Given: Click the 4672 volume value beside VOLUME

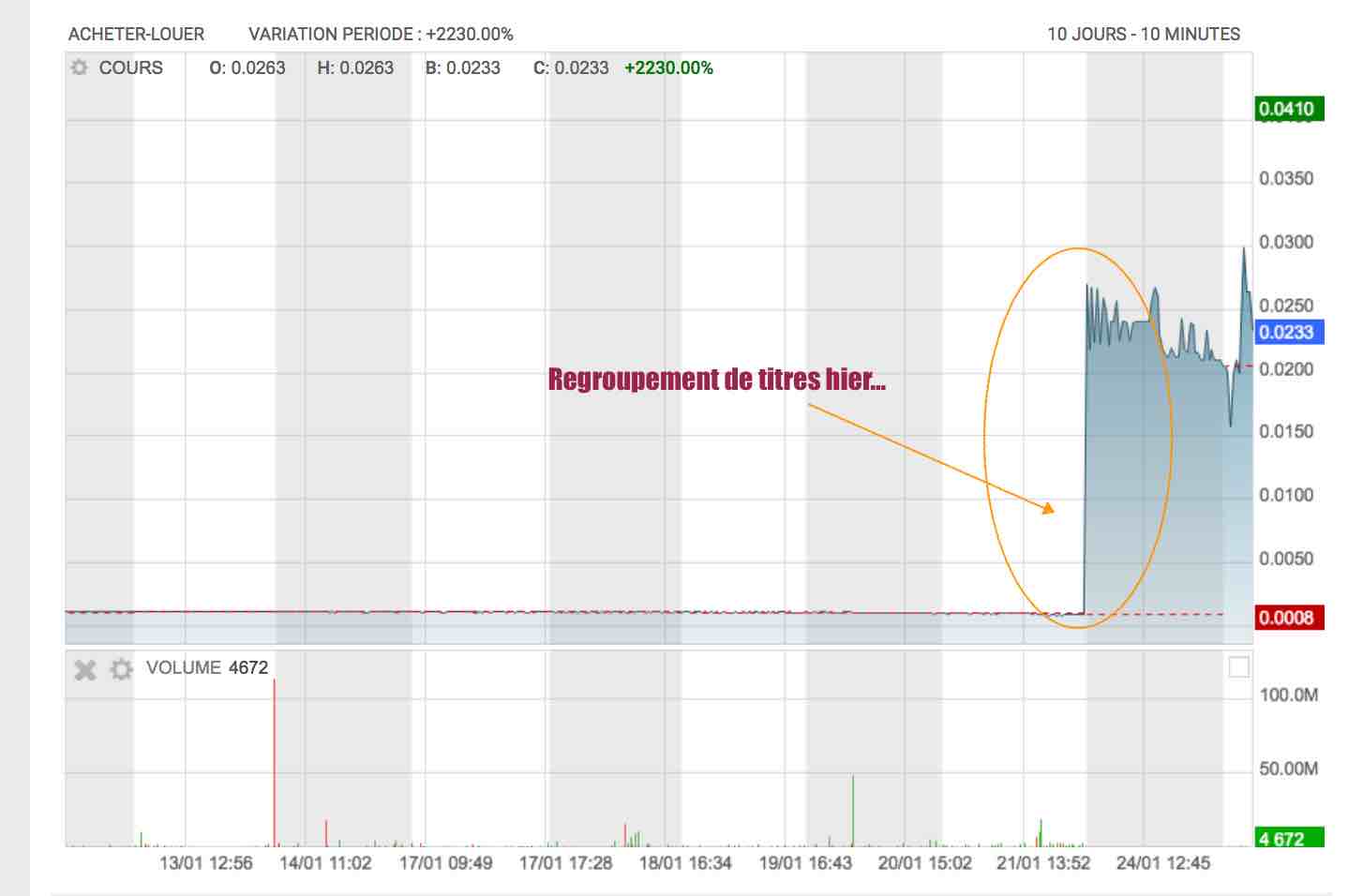Looking at the screenshot, I should [248, 667].
